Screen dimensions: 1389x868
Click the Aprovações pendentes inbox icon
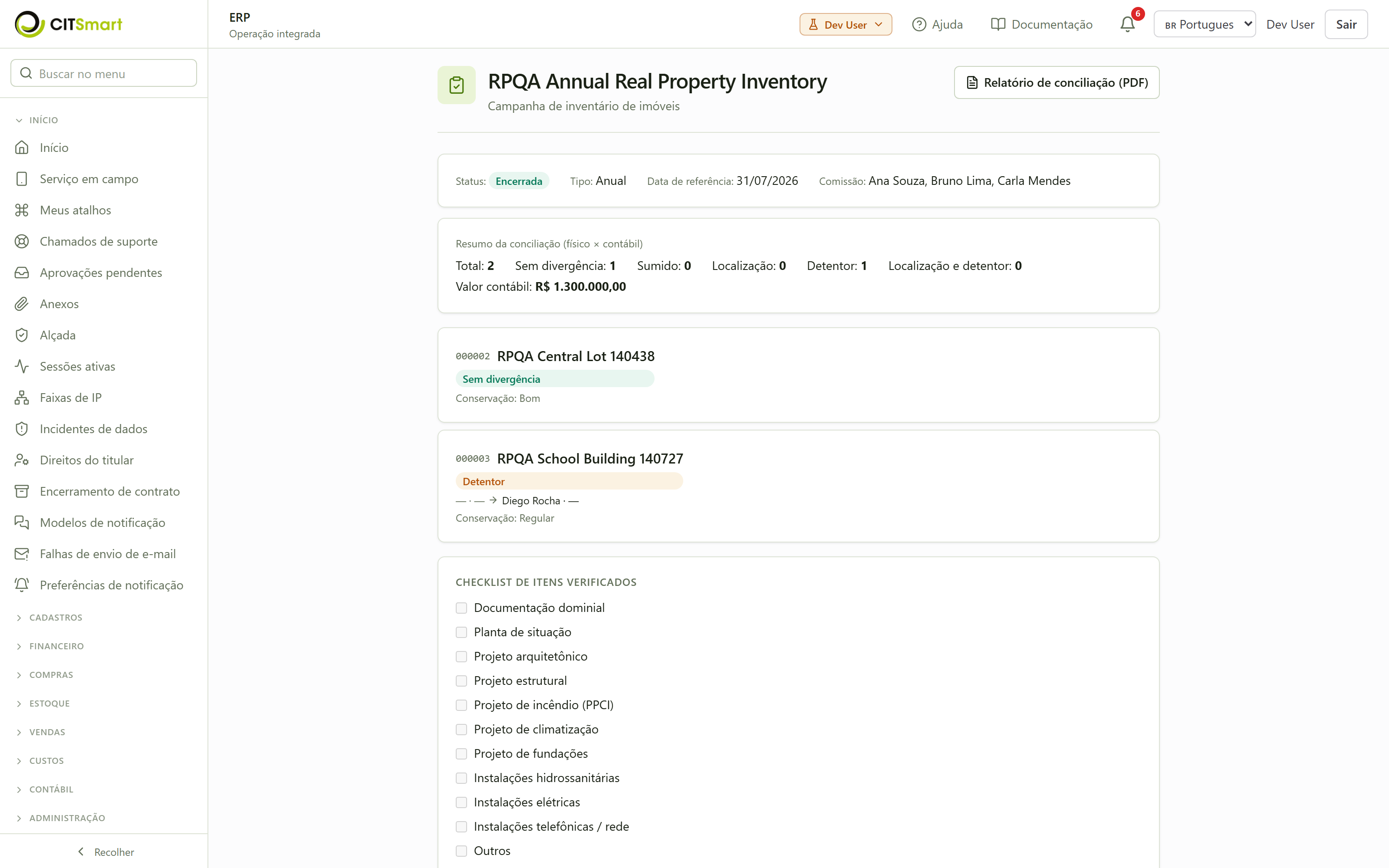[x=22, y=273]
